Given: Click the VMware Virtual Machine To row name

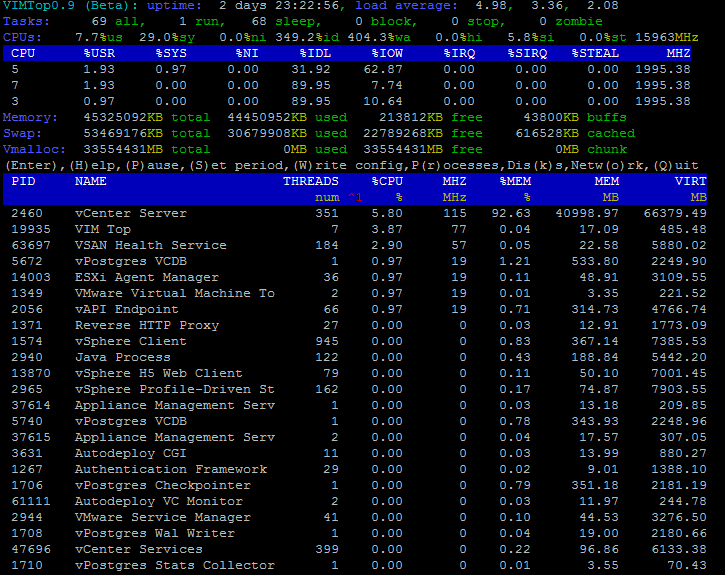Looking at the screenshot, I should (x=175, y=293).
